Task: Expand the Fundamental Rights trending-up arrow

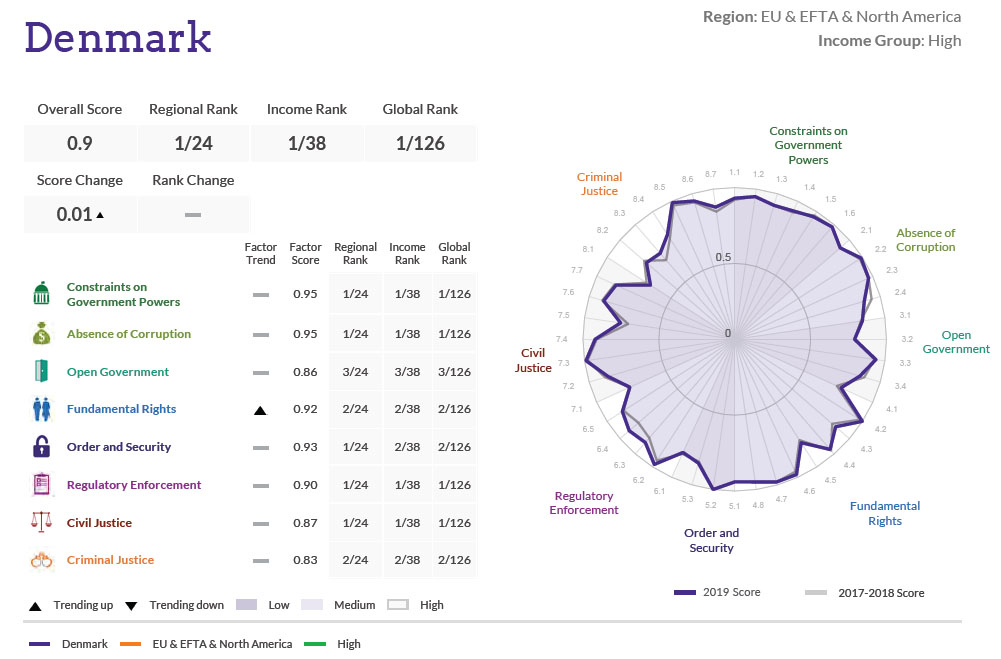Action: pos(260,408)
